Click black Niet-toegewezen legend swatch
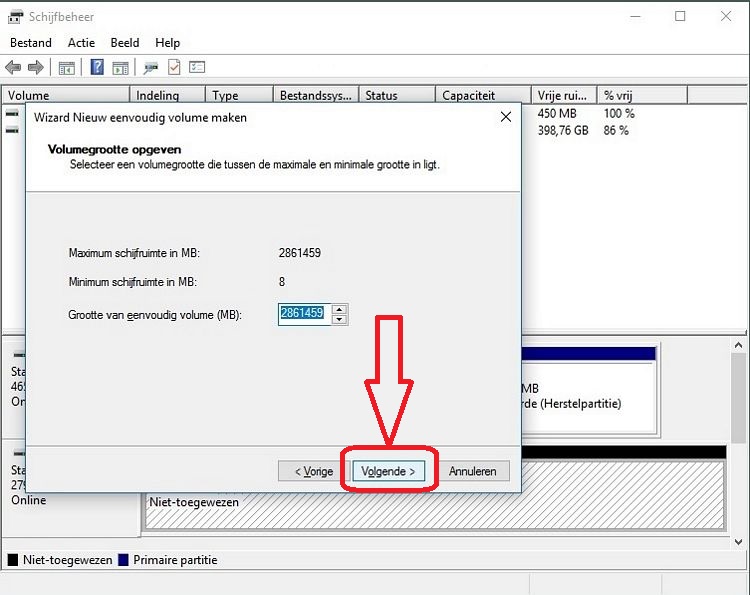 pos(13,560)
